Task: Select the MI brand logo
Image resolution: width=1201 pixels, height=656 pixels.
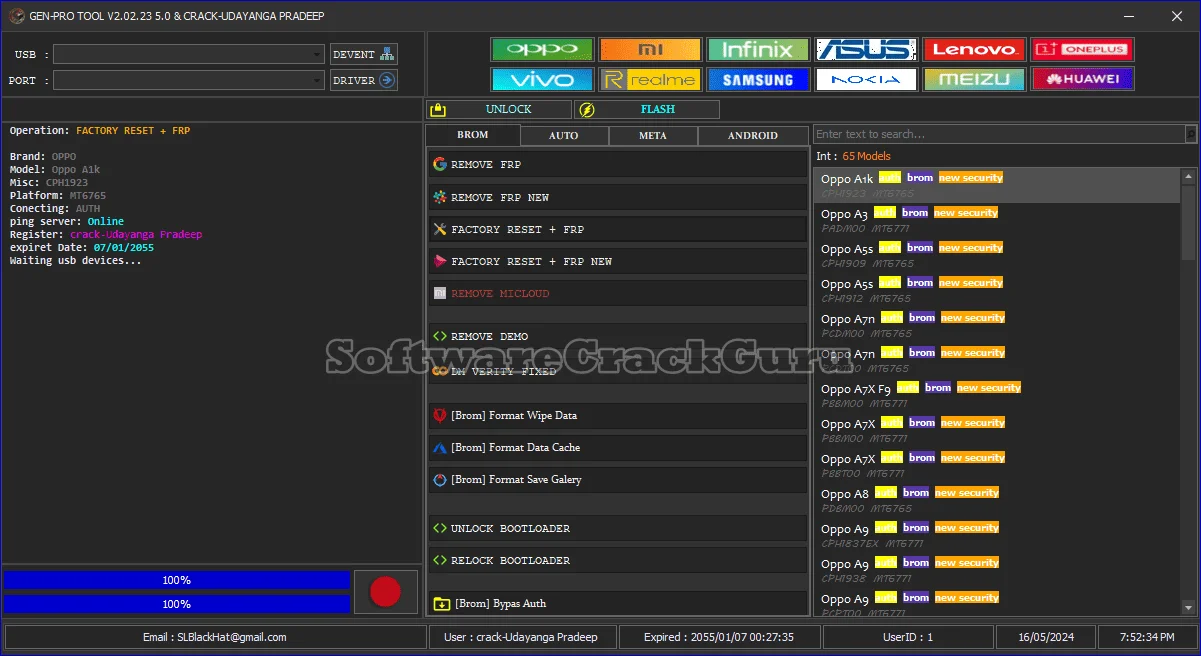Action: pyautogui.click(x=650, y=50)
